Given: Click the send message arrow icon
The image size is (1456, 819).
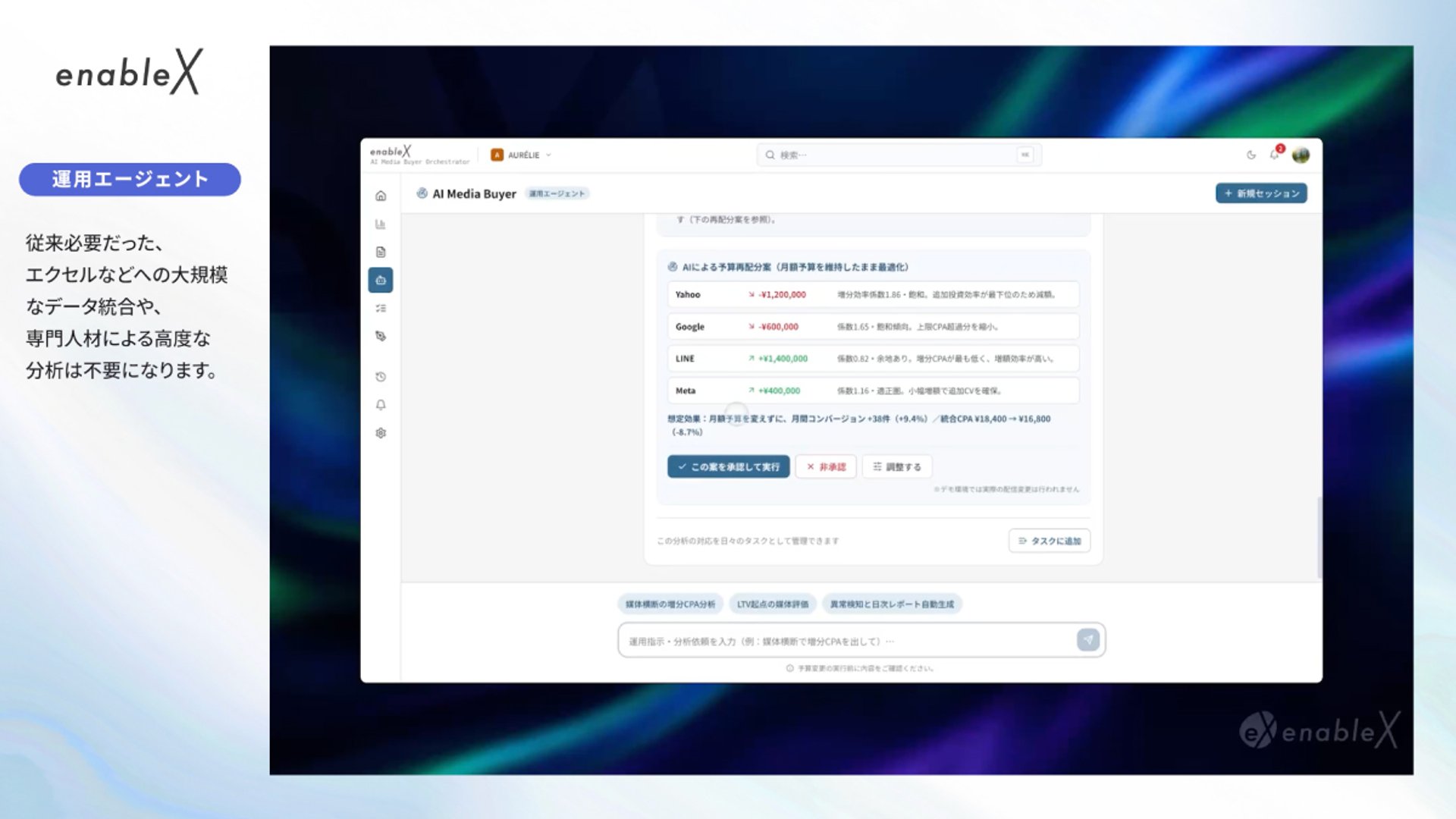Looking at the screenshot, I should pos(1088,640).
